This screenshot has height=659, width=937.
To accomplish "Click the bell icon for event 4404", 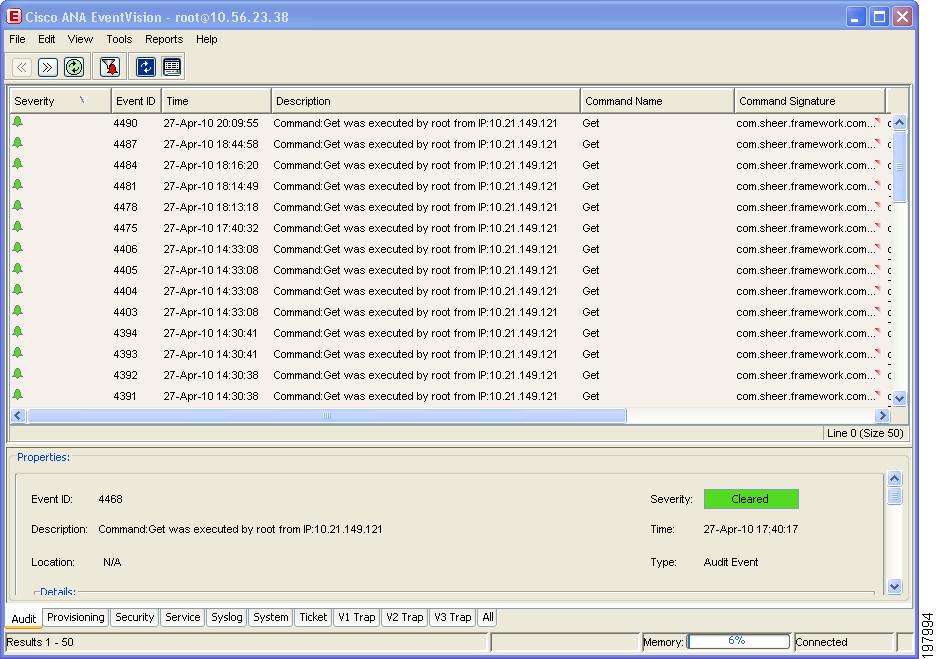I will pos(18,290).
